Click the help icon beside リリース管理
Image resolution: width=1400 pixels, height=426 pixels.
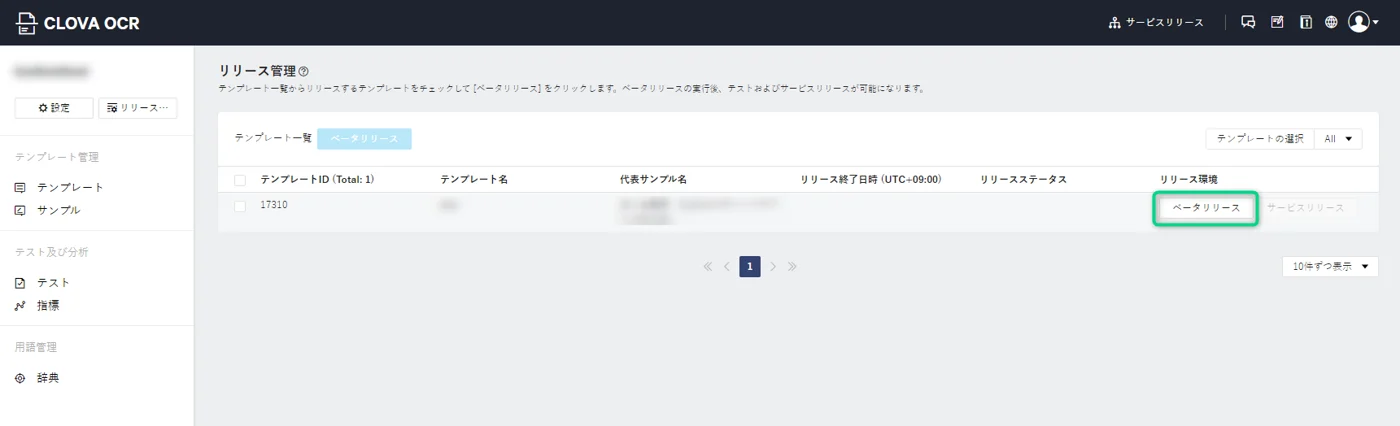point(304,72)
